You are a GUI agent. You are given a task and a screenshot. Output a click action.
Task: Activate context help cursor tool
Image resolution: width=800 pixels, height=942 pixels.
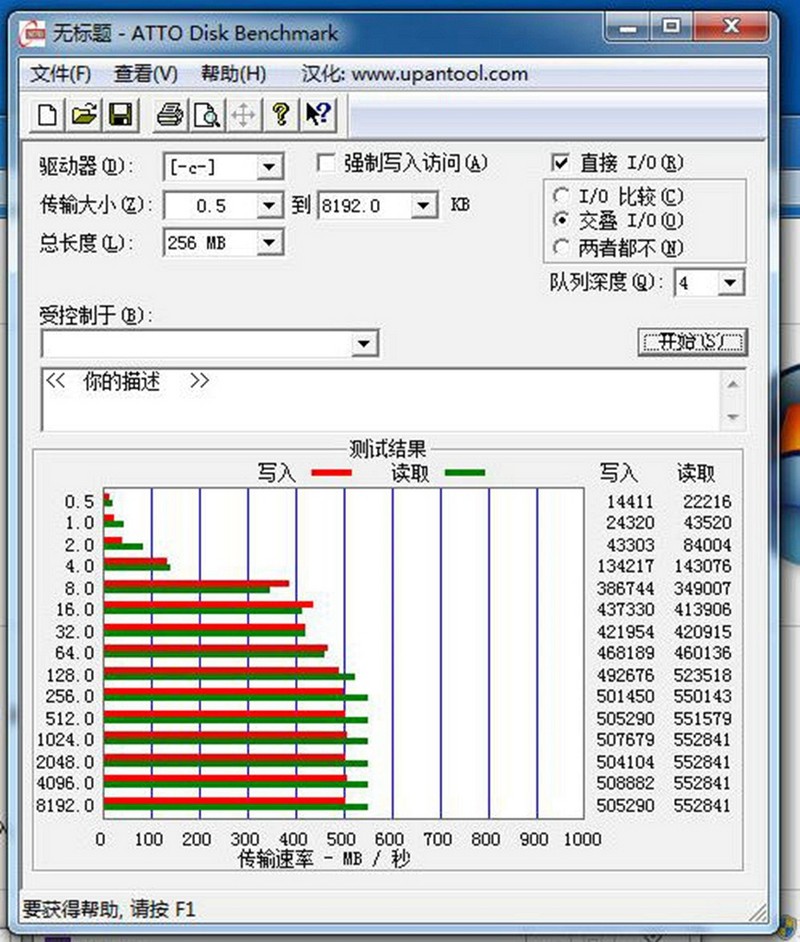pos(317,114)
